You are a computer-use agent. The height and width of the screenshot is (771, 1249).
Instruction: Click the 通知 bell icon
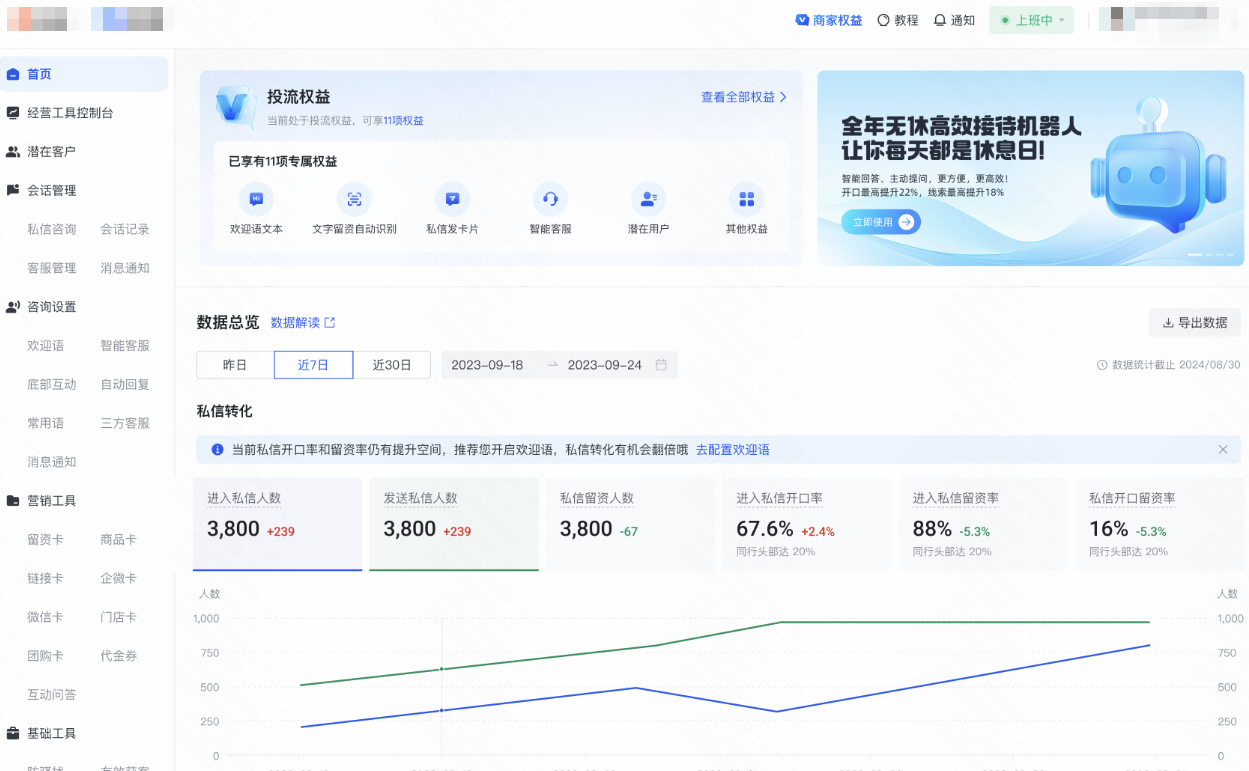coord(938,20)
